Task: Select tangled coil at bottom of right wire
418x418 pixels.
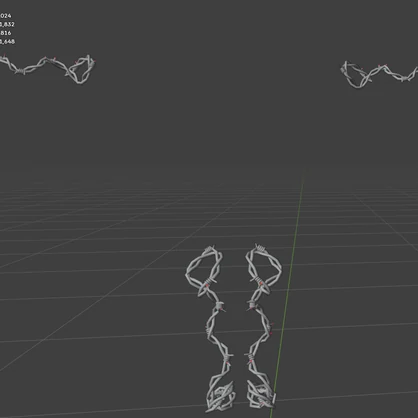Action: (261, 394)
